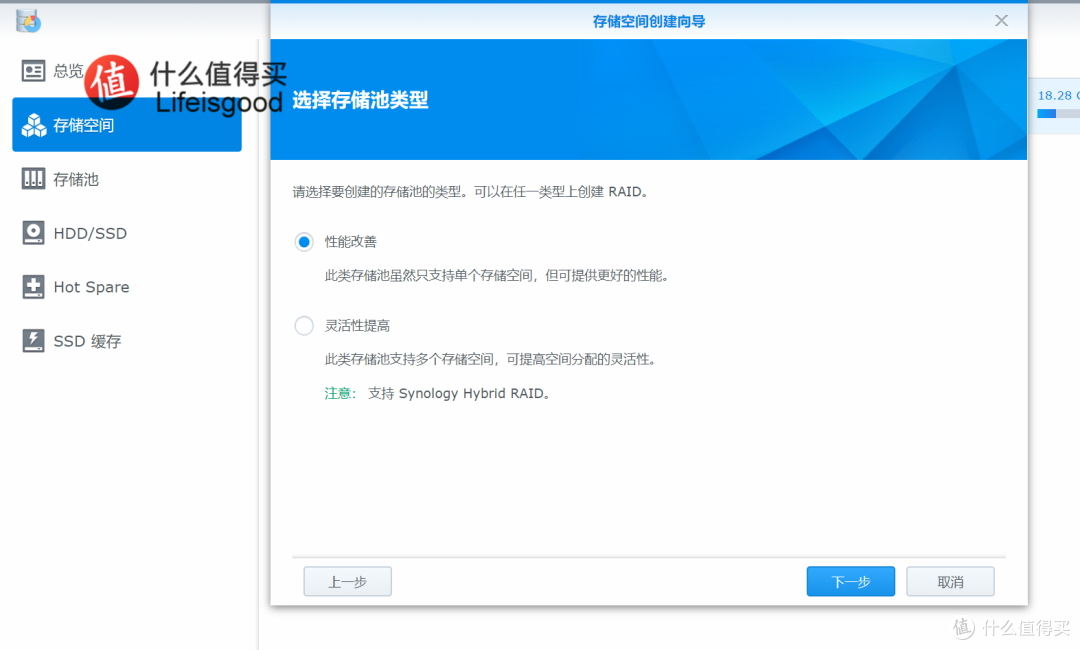Open the 存储空间 sidebar menu entry
1080x650 pixels.
pyautogui.click(x=127, y=125)
